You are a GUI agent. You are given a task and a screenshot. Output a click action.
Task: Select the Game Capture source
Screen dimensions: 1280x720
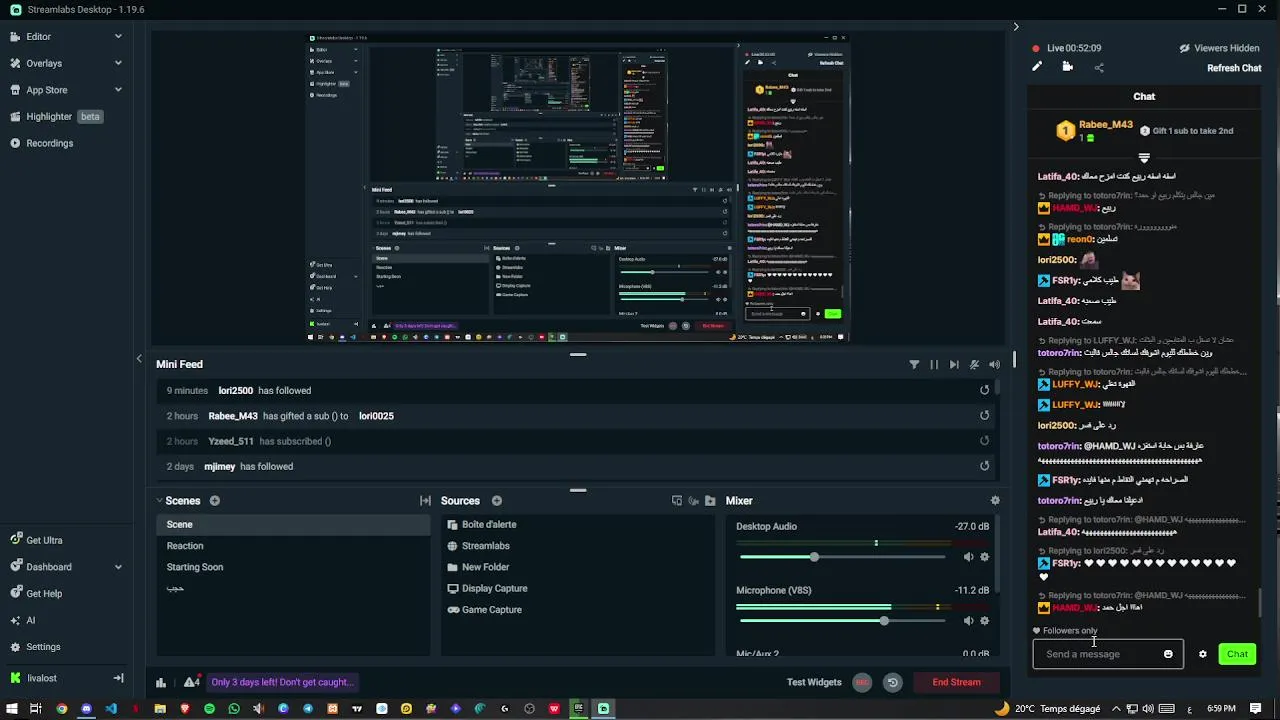(579, 609)
